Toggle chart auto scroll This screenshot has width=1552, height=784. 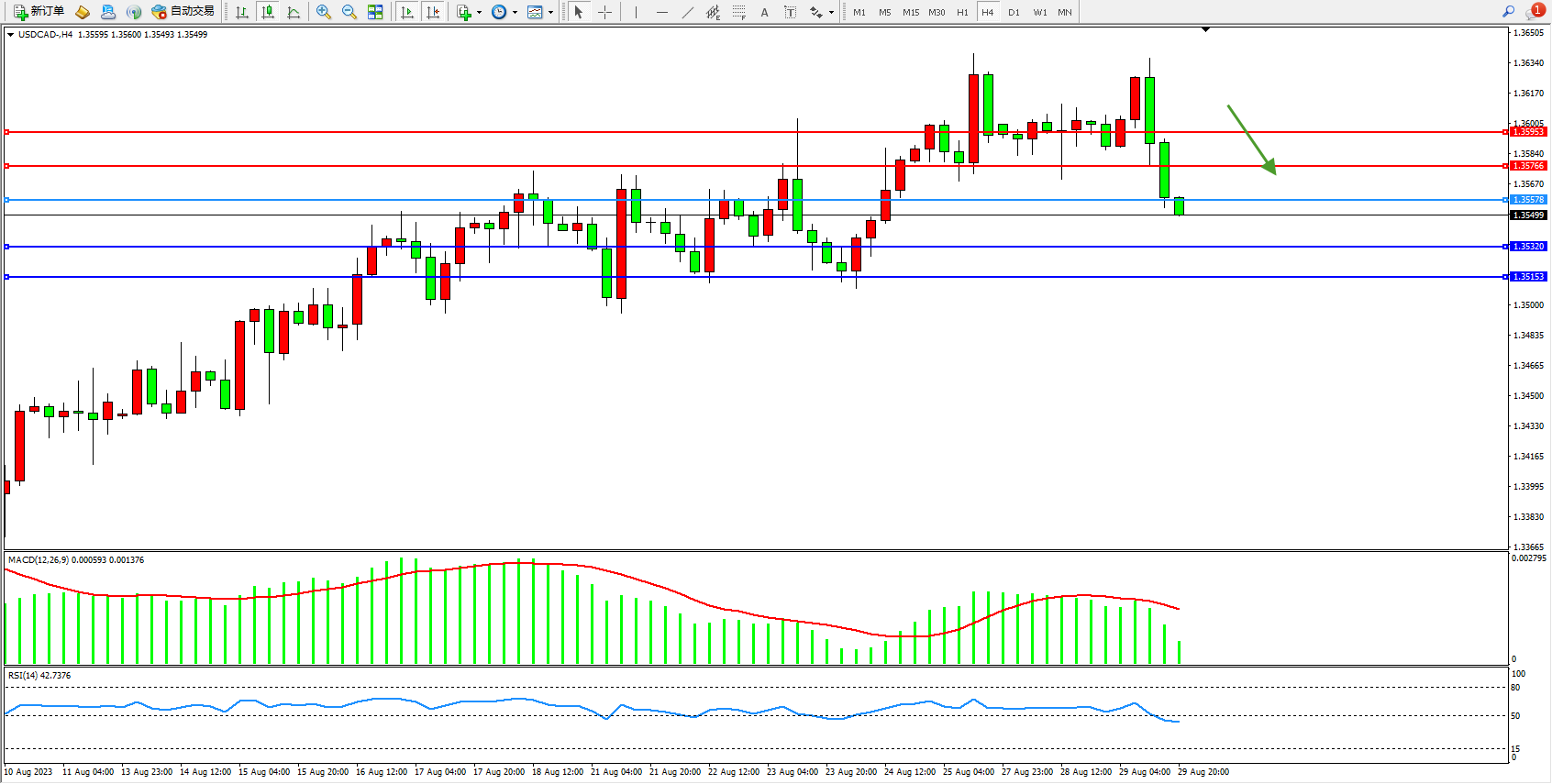coord(407,12)
